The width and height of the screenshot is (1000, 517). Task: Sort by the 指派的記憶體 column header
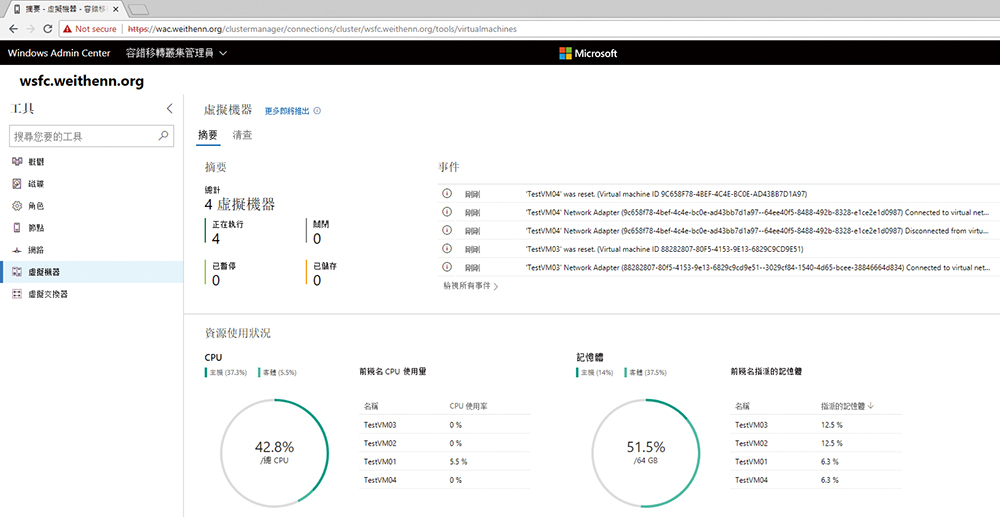[847, 405]
